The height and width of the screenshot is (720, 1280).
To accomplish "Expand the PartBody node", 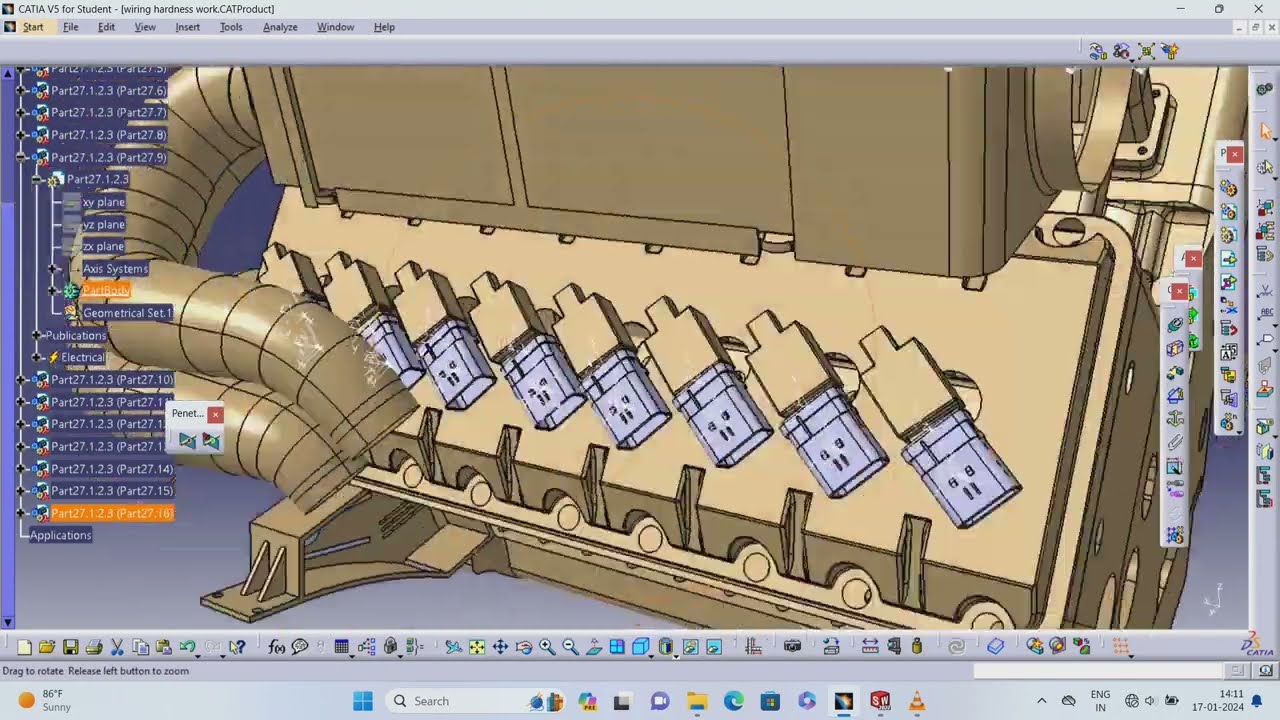I will (x=54, y=291).
